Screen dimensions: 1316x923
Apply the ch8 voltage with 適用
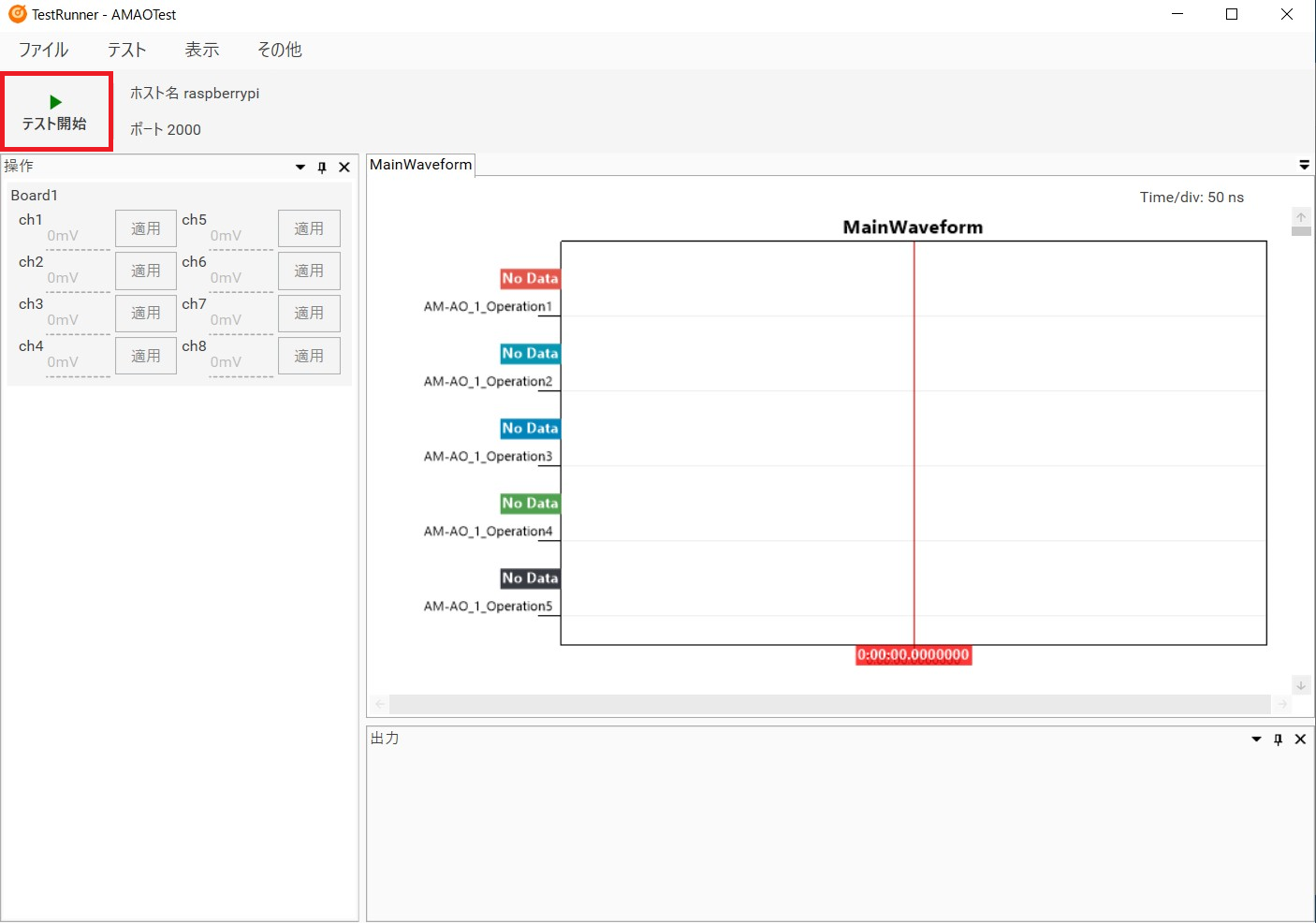(x=309, y=355)
